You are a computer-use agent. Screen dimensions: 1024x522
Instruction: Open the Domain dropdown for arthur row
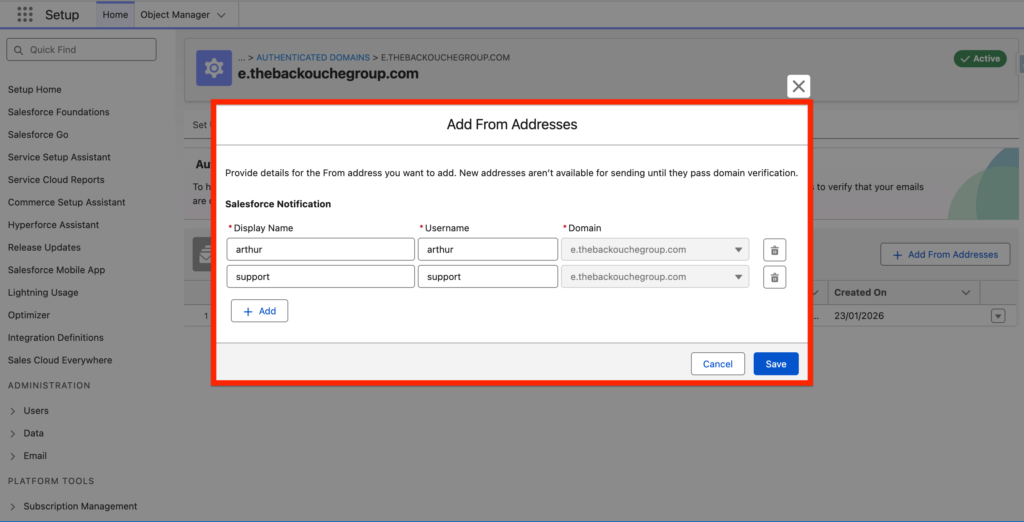(655, 250)
